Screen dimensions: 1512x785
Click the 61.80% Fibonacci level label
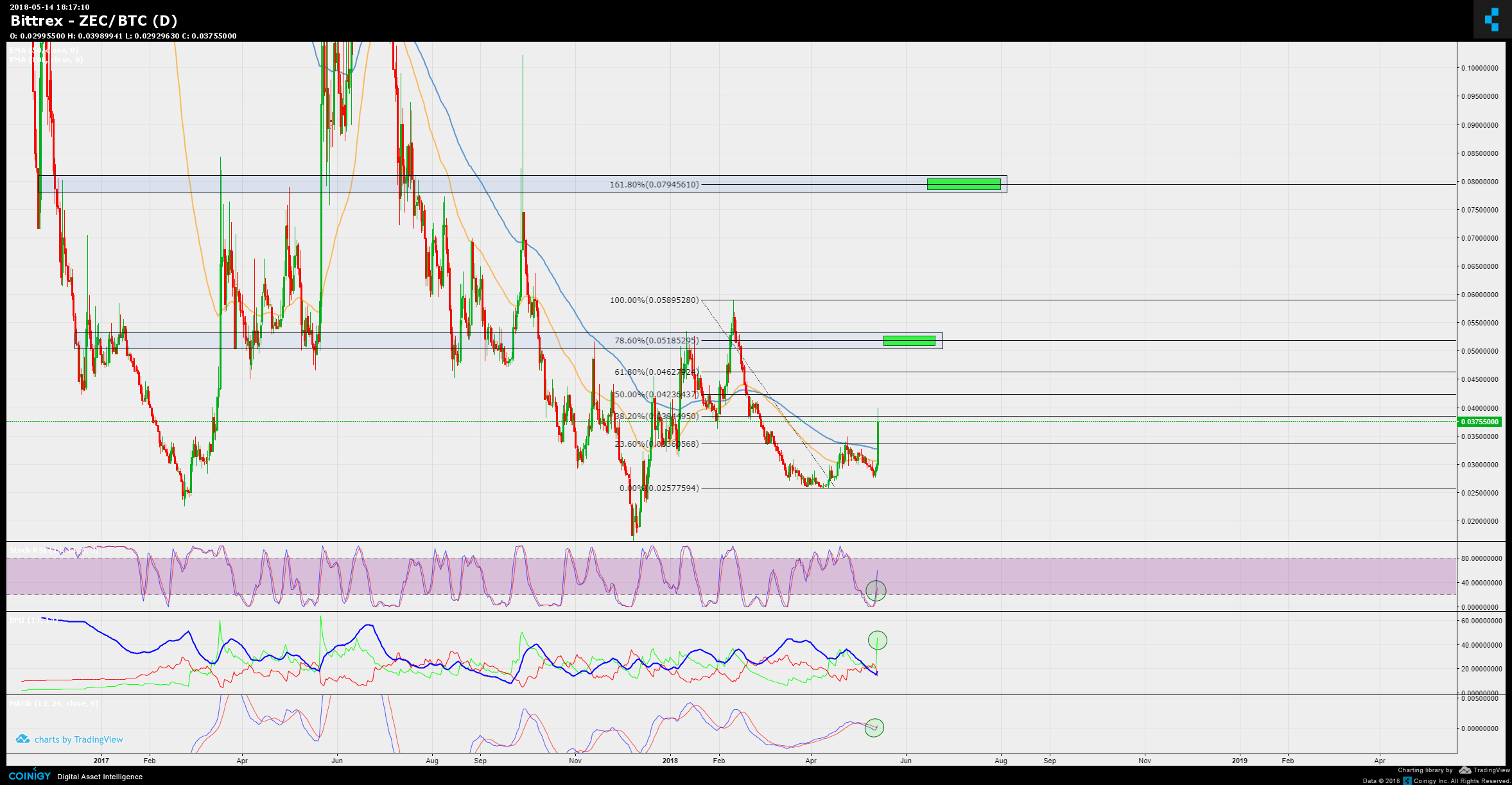point(656,372)
